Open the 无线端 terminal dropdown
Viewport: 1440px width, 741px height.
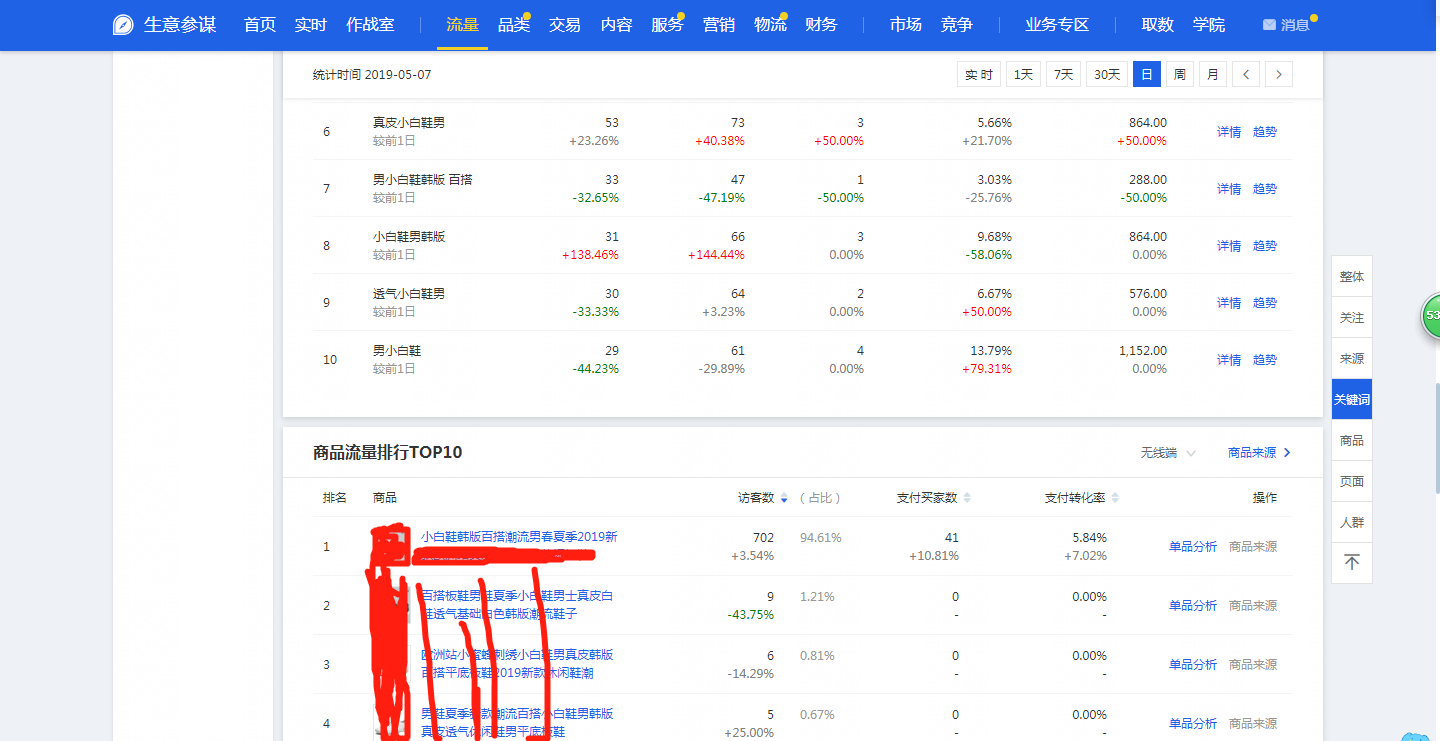(x=1165, y=452)
